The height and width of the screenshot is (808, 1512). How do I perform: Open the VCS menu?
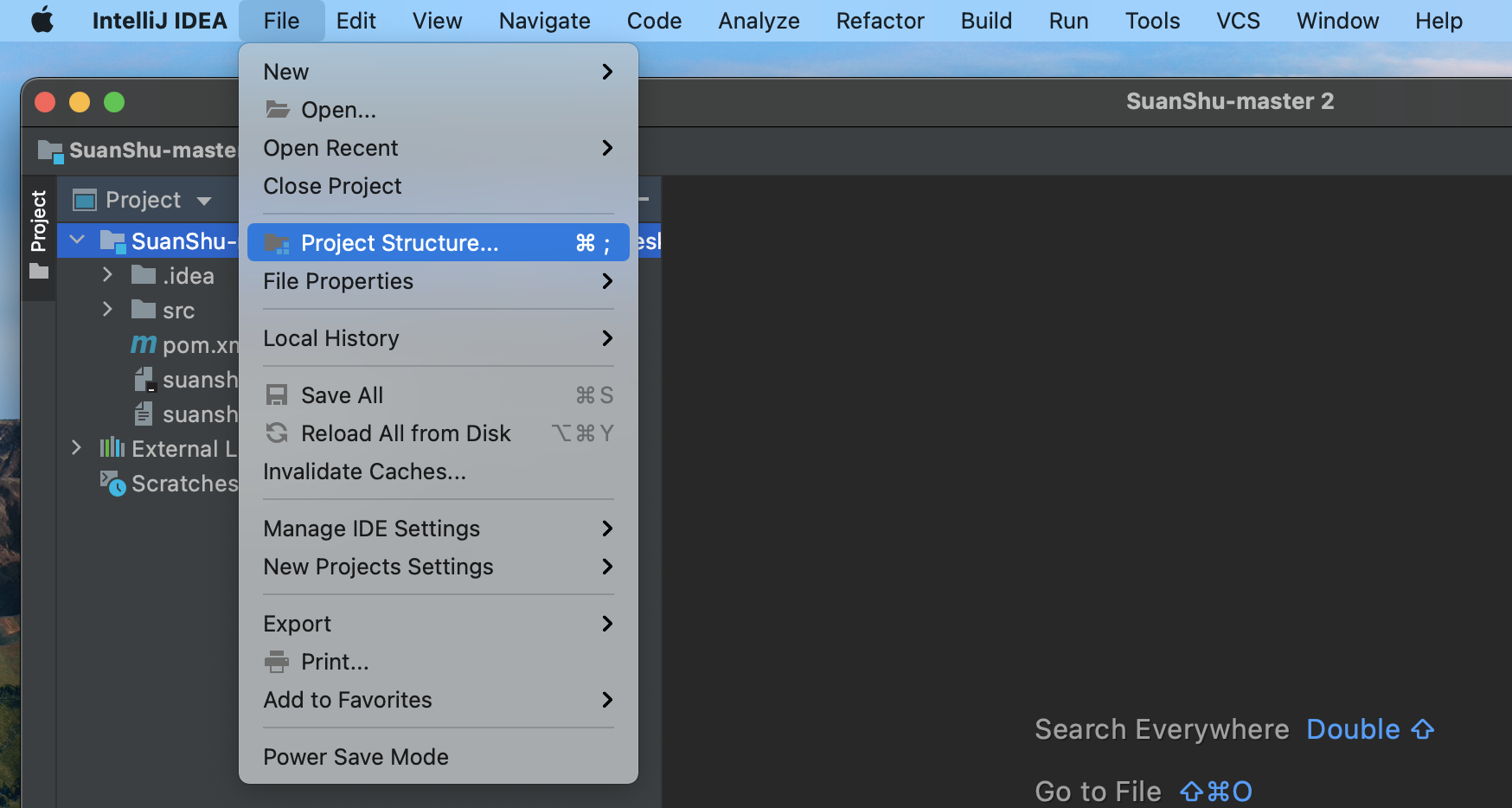(x=1239, y=20)
